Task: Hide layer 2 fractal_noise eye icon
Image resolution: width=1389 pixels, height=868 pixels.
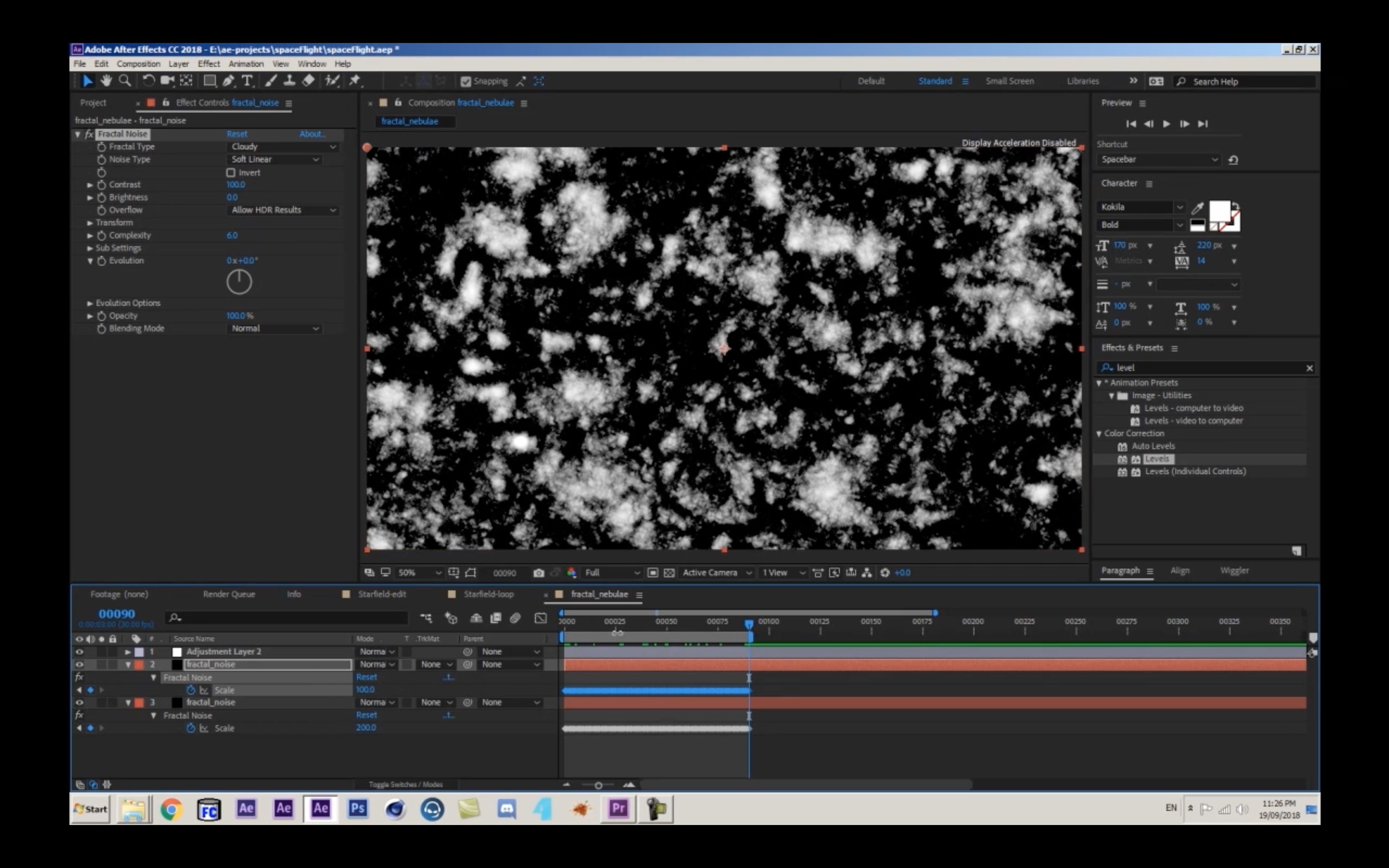Action: pyautogui.click(x=79, y=664)
